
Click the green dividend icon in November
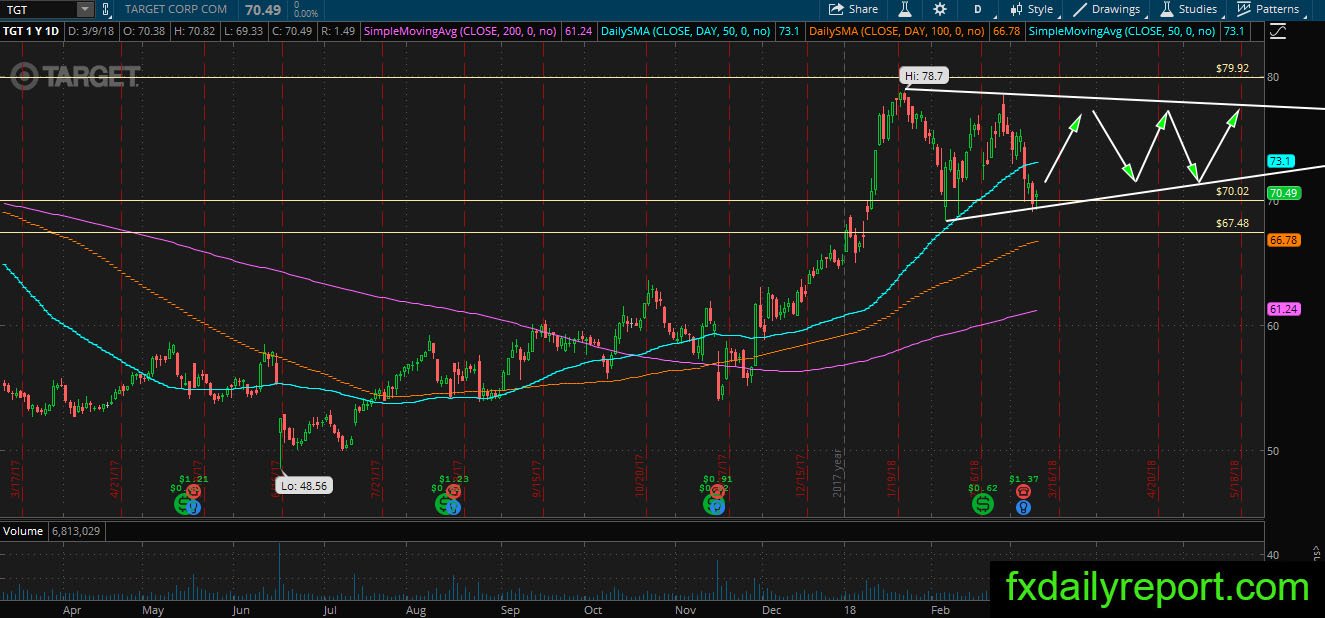[712, 506]
